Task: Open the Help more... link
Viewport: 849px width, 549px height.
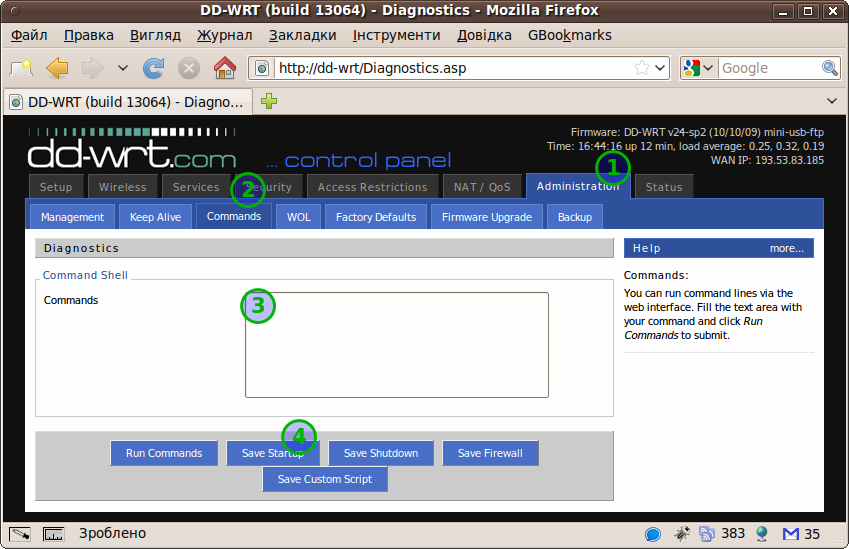Action: click(x=787, y=248)
